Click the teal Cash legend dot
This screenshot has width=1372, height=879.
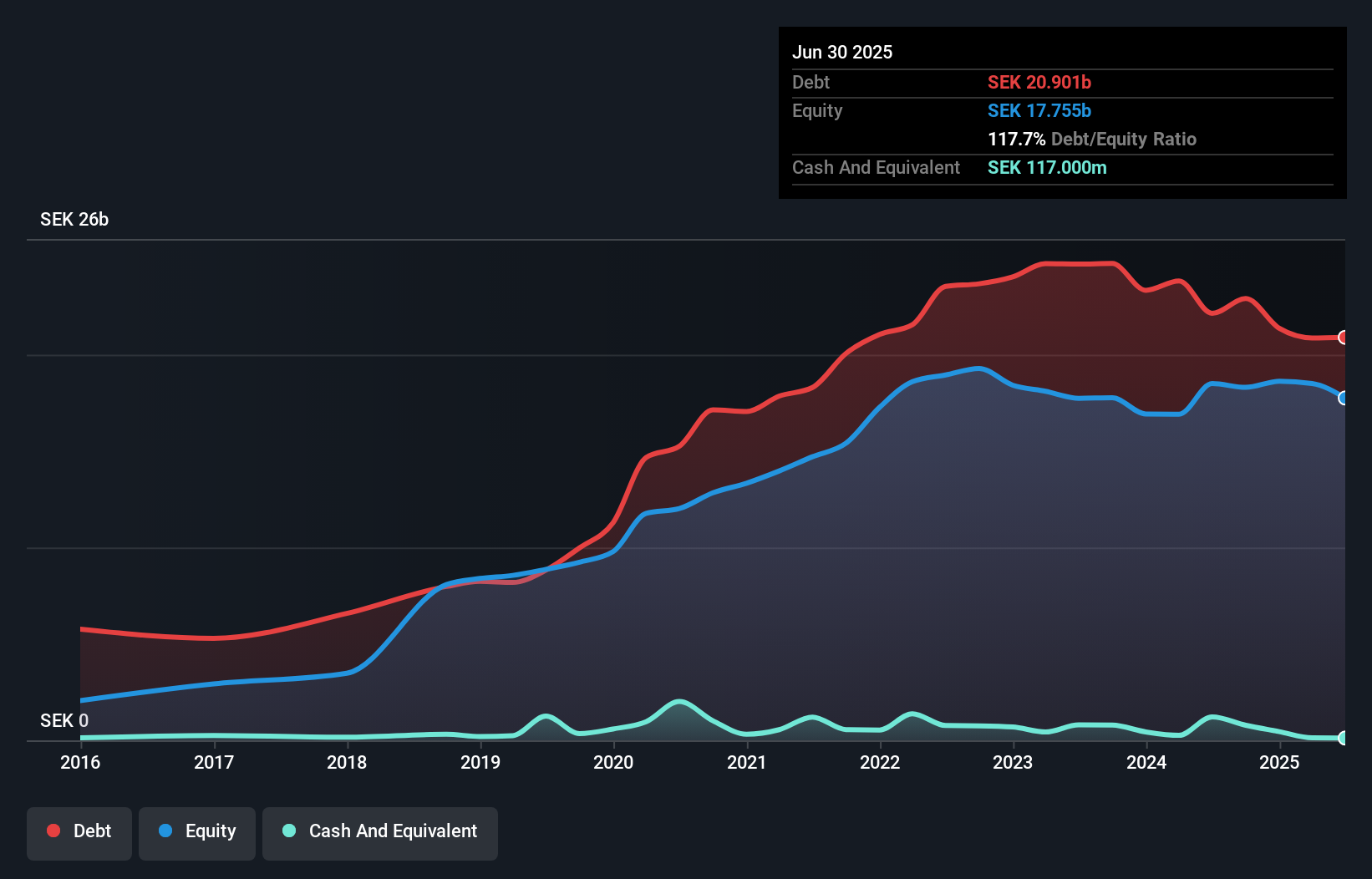[x=289, y=831]
